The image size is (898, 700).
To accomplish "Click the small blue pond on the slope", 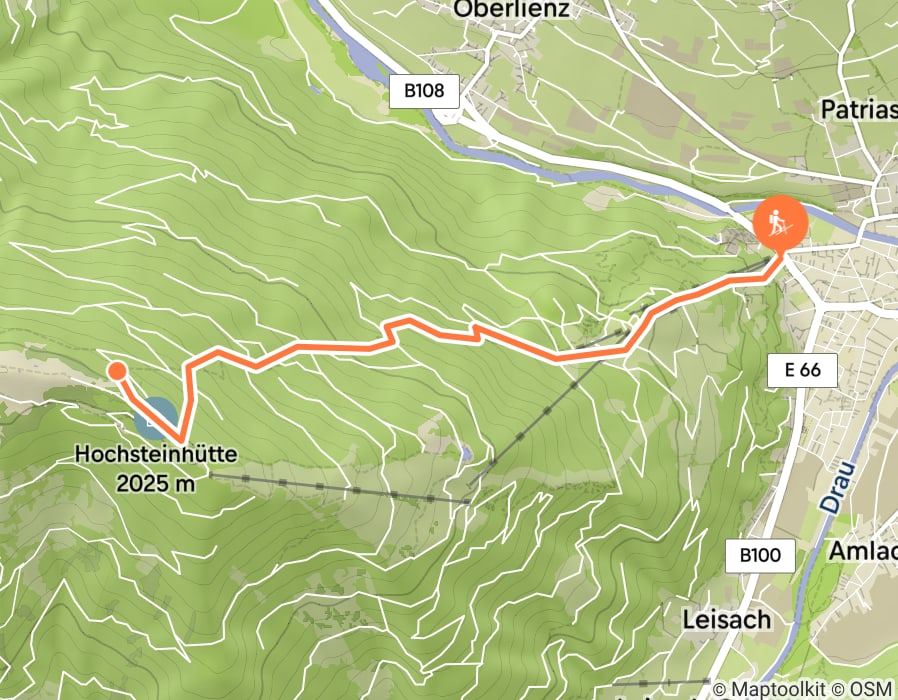I will (x=467, y=454).
